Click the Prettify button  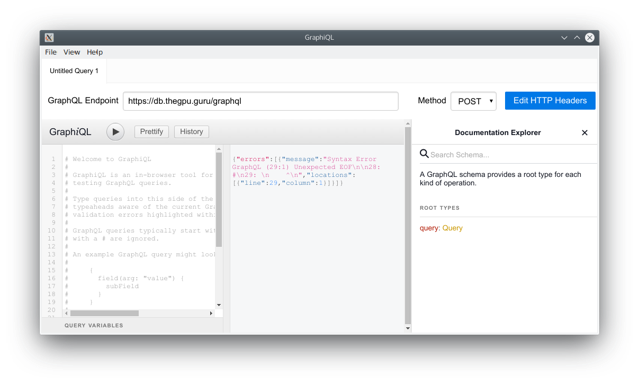point(151,132)
